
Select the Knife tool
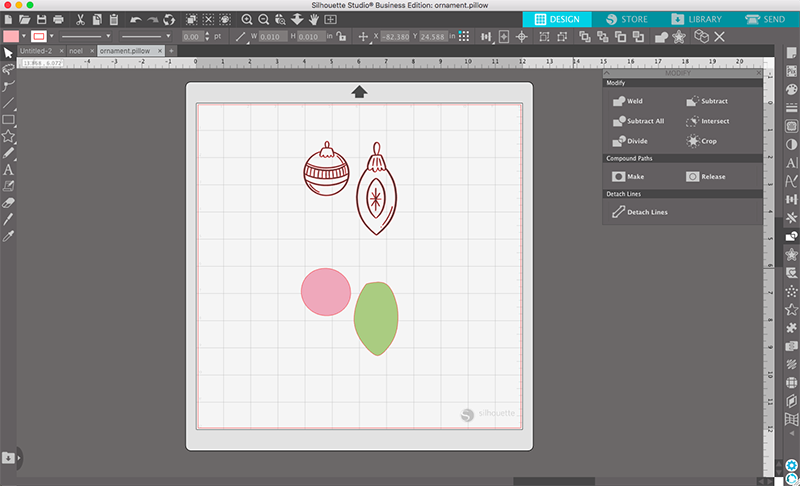click(x=8, y=220)
